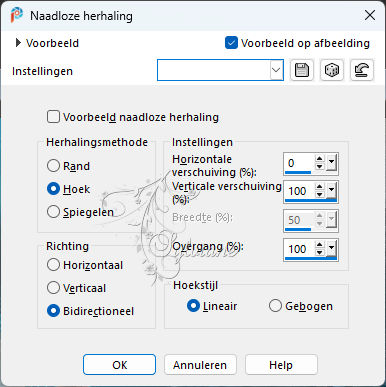Open the Overgang slider dropdown arrow
This screenshot has width=386, height=387.
[331, 248]
